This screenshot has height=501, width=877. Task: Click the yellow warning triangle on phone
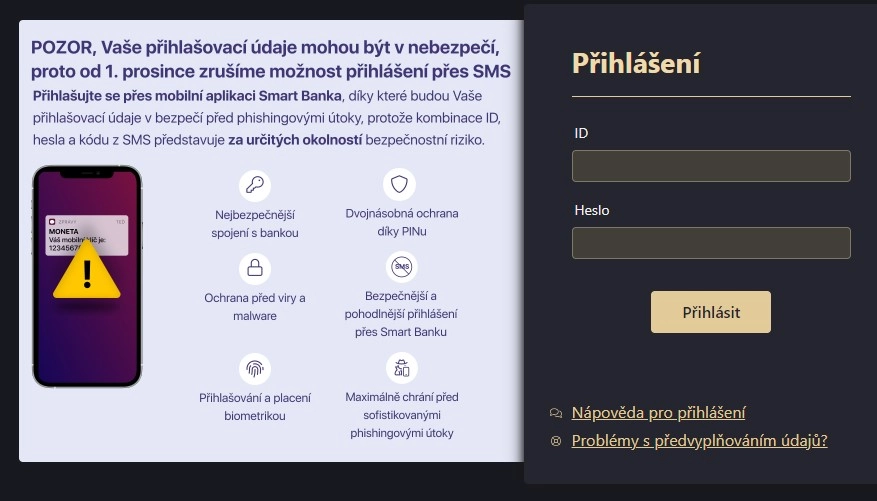pyautogui.click(x=86, y=270)
